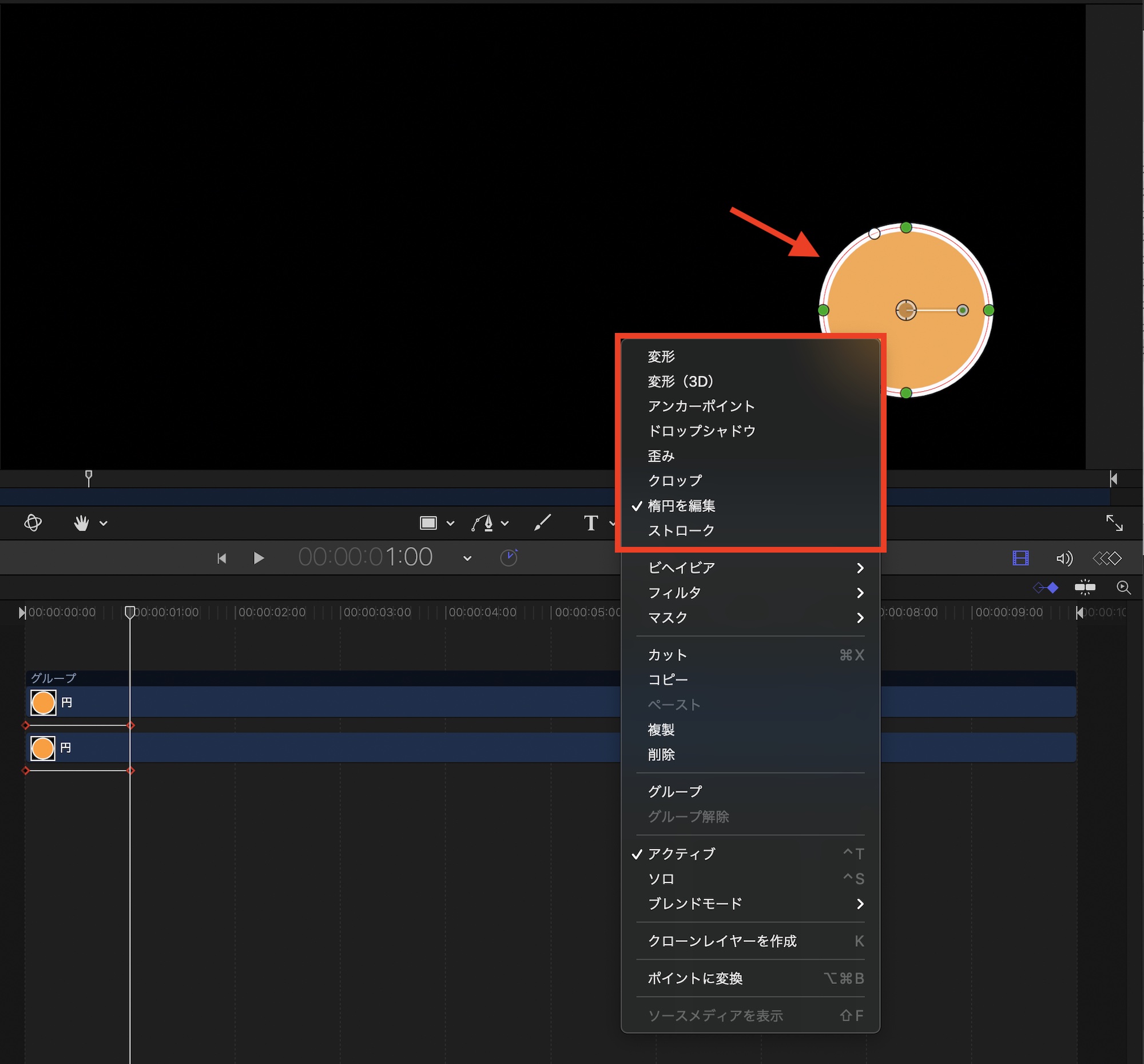Expand the timecode display options chevron

467,558
